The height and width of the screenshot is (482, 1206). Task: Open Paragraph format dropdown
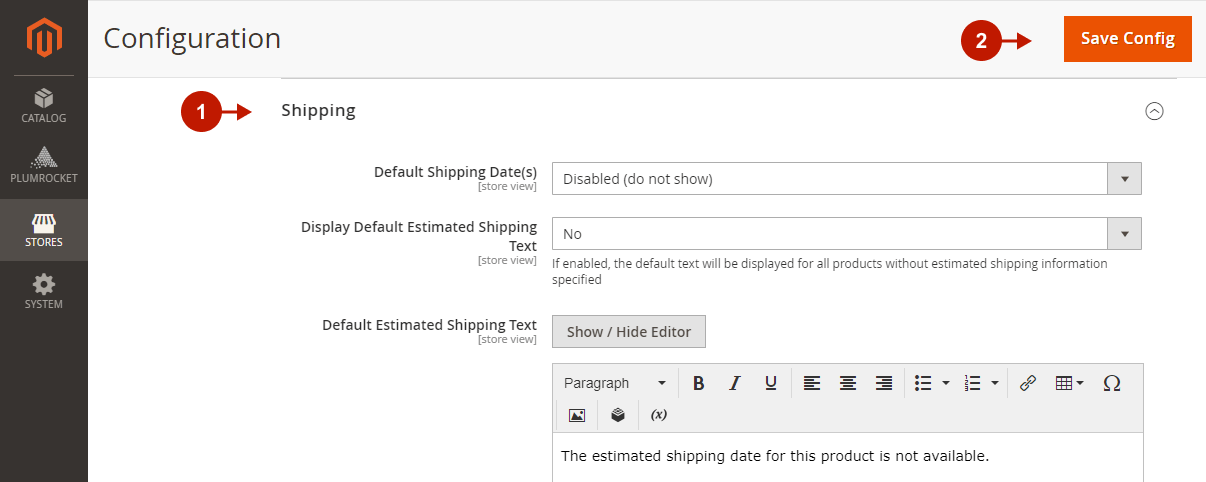pos(615,383)
